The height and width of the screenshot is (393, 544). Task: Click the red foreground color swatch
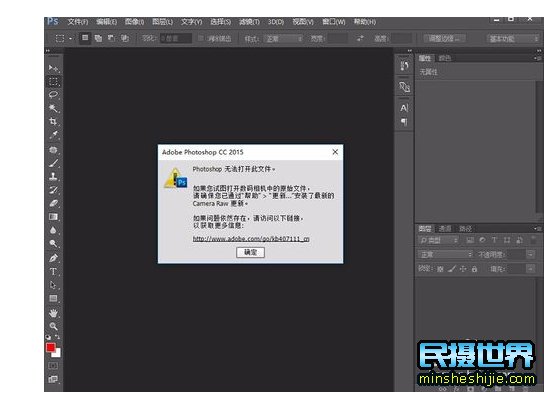pos(51,348)
